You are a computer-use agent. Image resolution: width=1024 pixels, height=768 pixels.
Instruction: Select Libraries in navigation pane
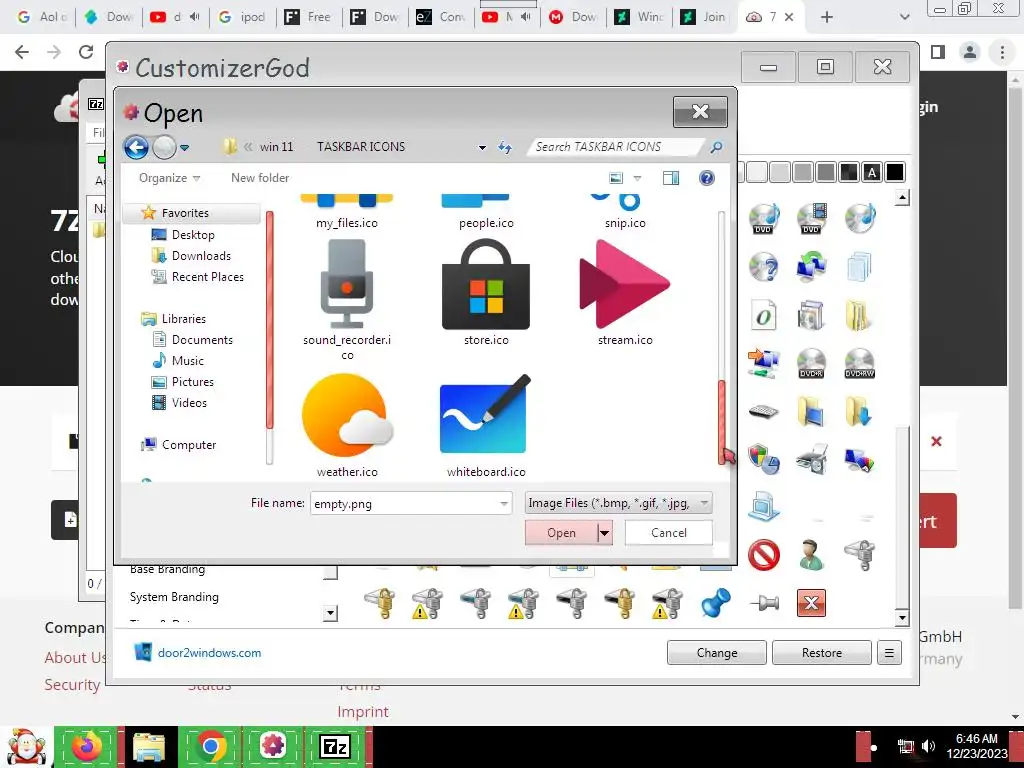tap(184, 319)
